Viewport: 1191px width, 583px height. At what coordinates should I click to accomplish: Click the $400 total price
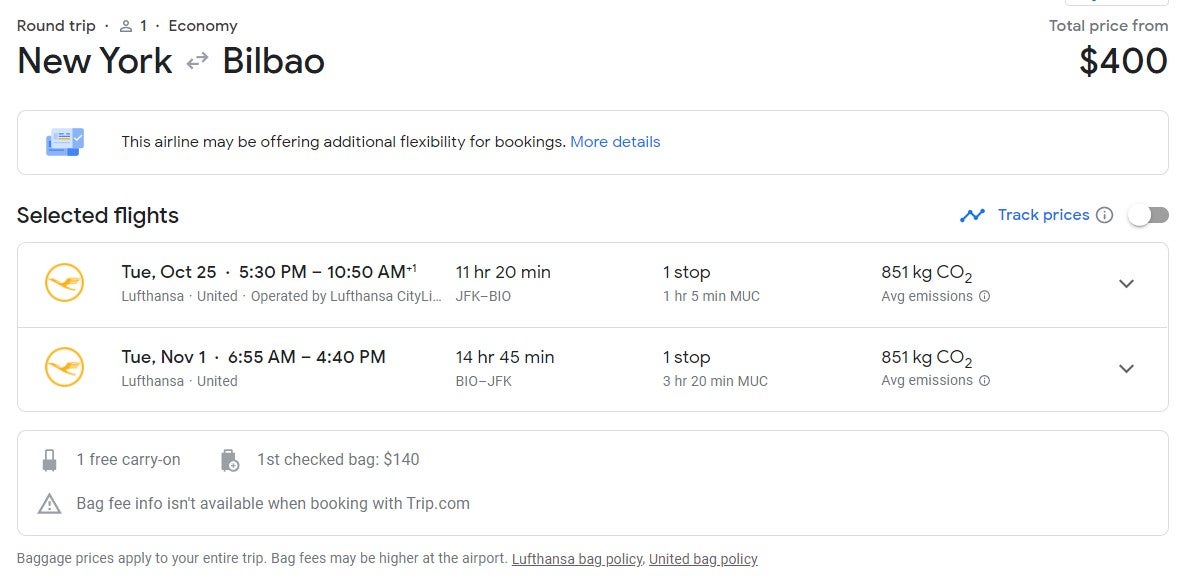(x=1123, y=61)
